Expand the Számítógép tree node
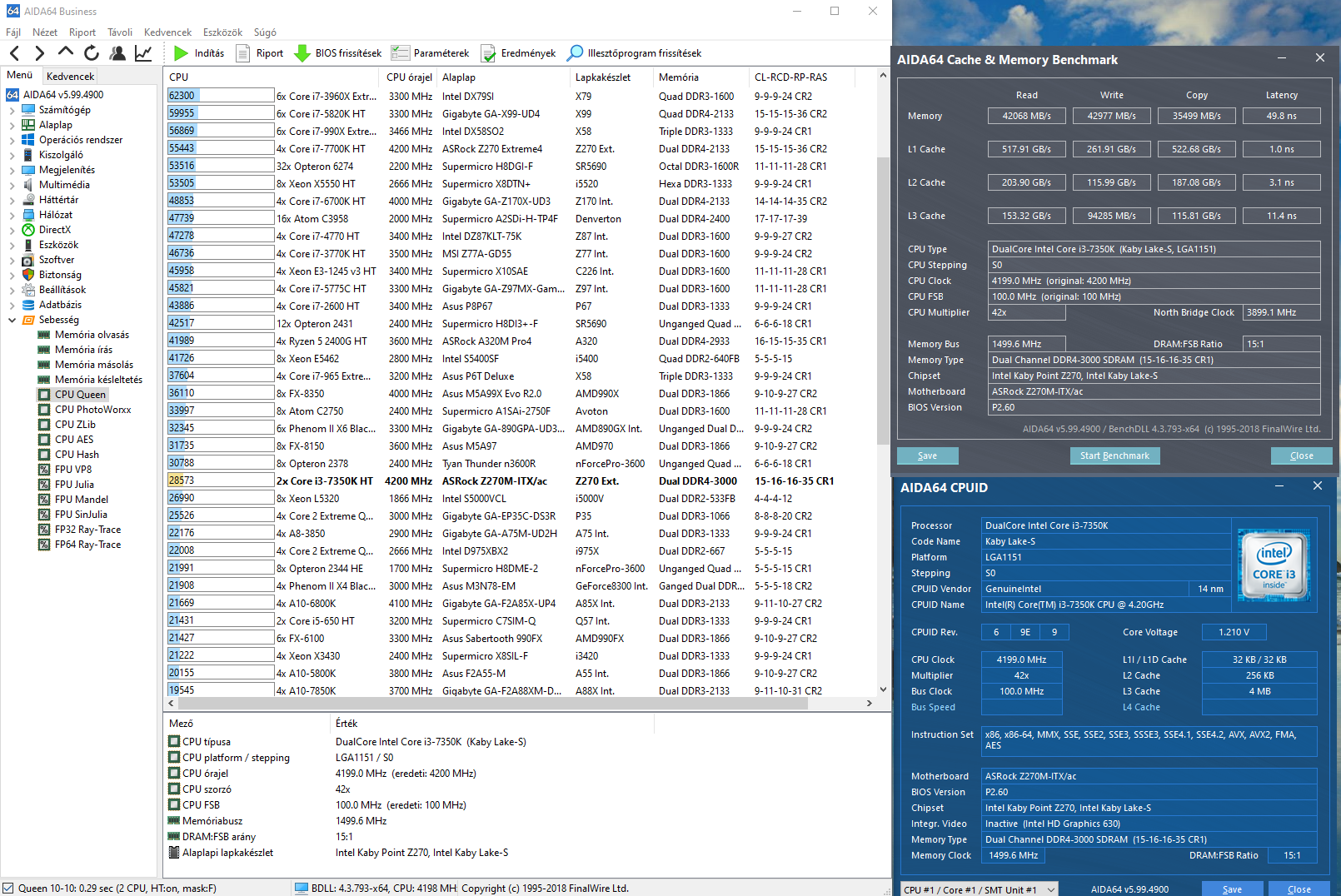Screen dimensions: 1341x896 point(12,110)
